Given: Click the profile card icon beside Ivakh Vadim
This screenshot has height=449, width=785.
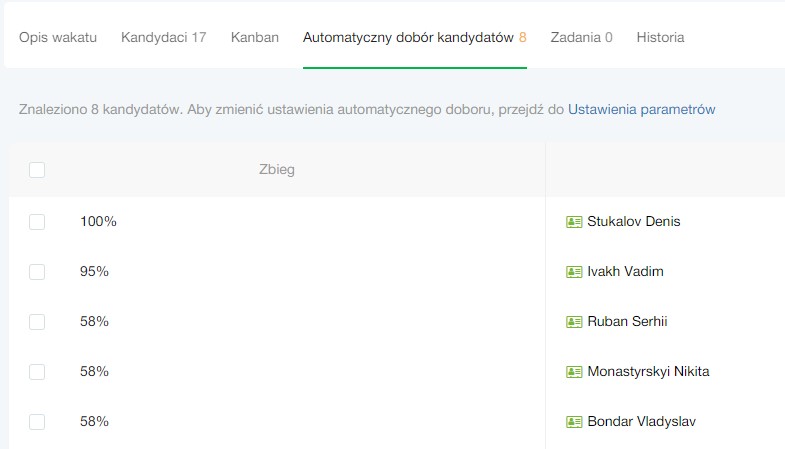Looking at the screenshot, I should tap(574, 272).
